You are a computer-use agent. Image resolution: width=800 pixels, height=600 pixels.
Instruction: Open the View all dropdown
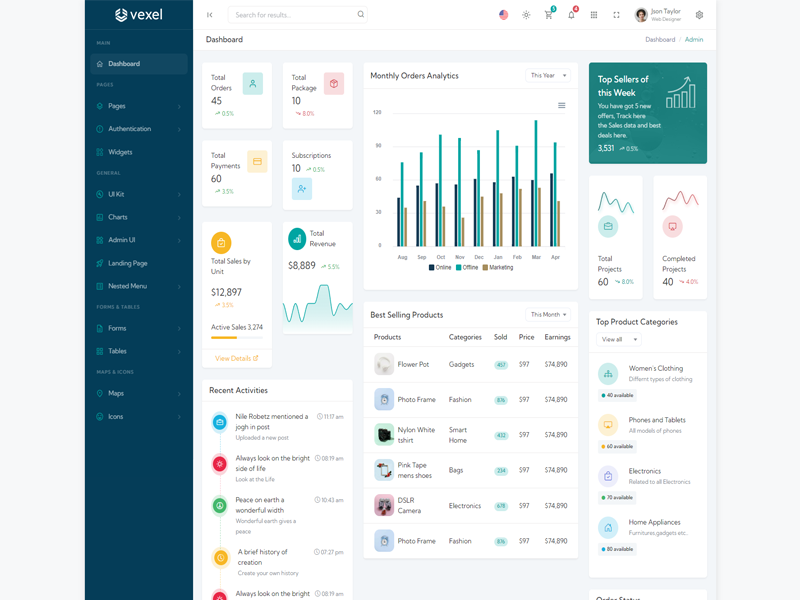pos(618,340)
